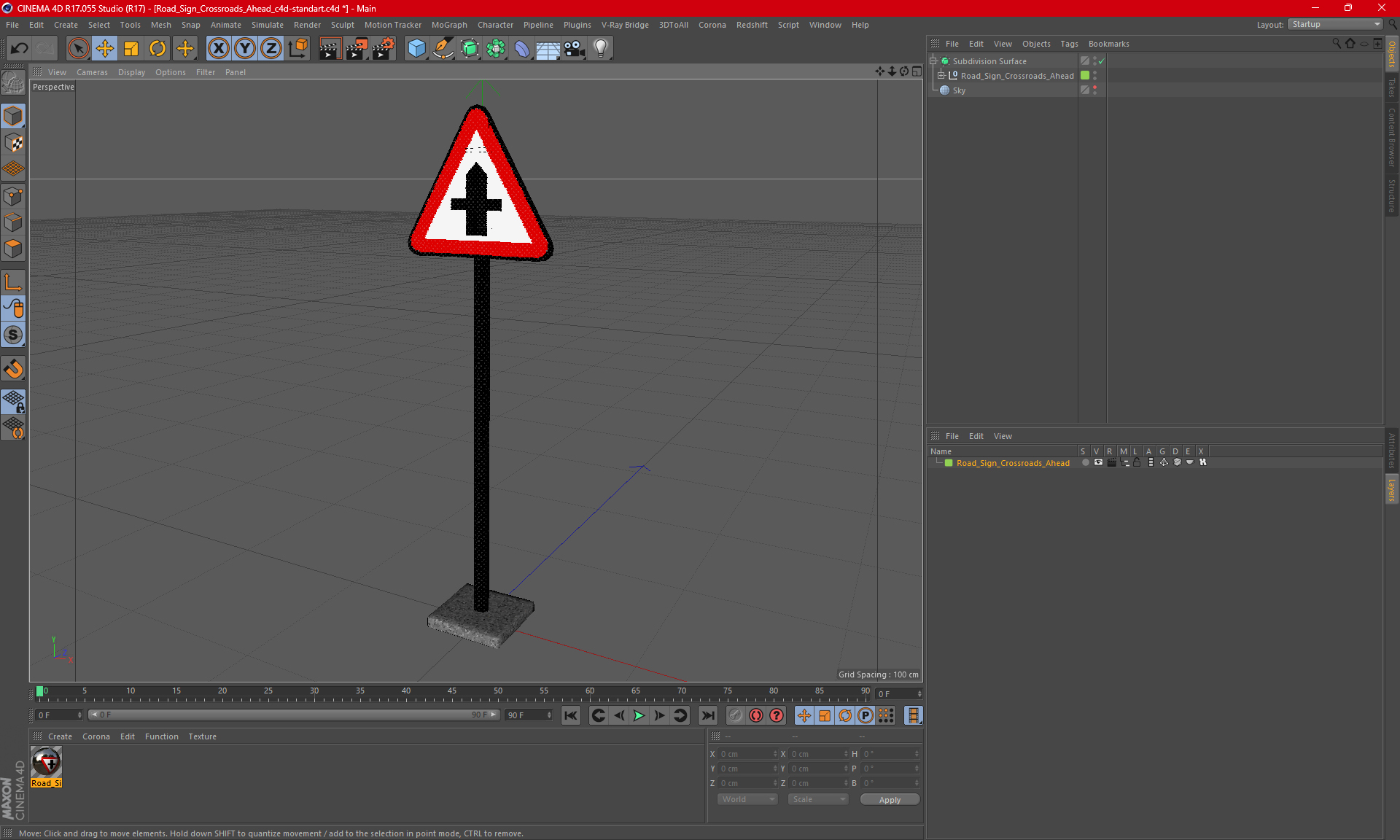The height and width of the screenshot is (840, 1400).
Task: Toggle layer Lock icon
Action: [x=1137, y=462]
